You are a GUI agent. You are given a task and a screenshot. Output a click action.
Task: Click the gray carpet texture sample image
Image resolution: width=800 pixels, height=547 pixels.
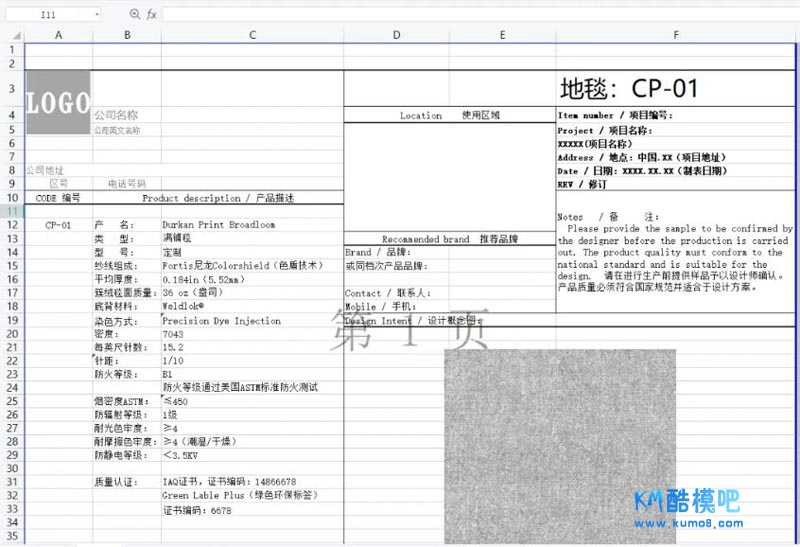tap(559, 445)
